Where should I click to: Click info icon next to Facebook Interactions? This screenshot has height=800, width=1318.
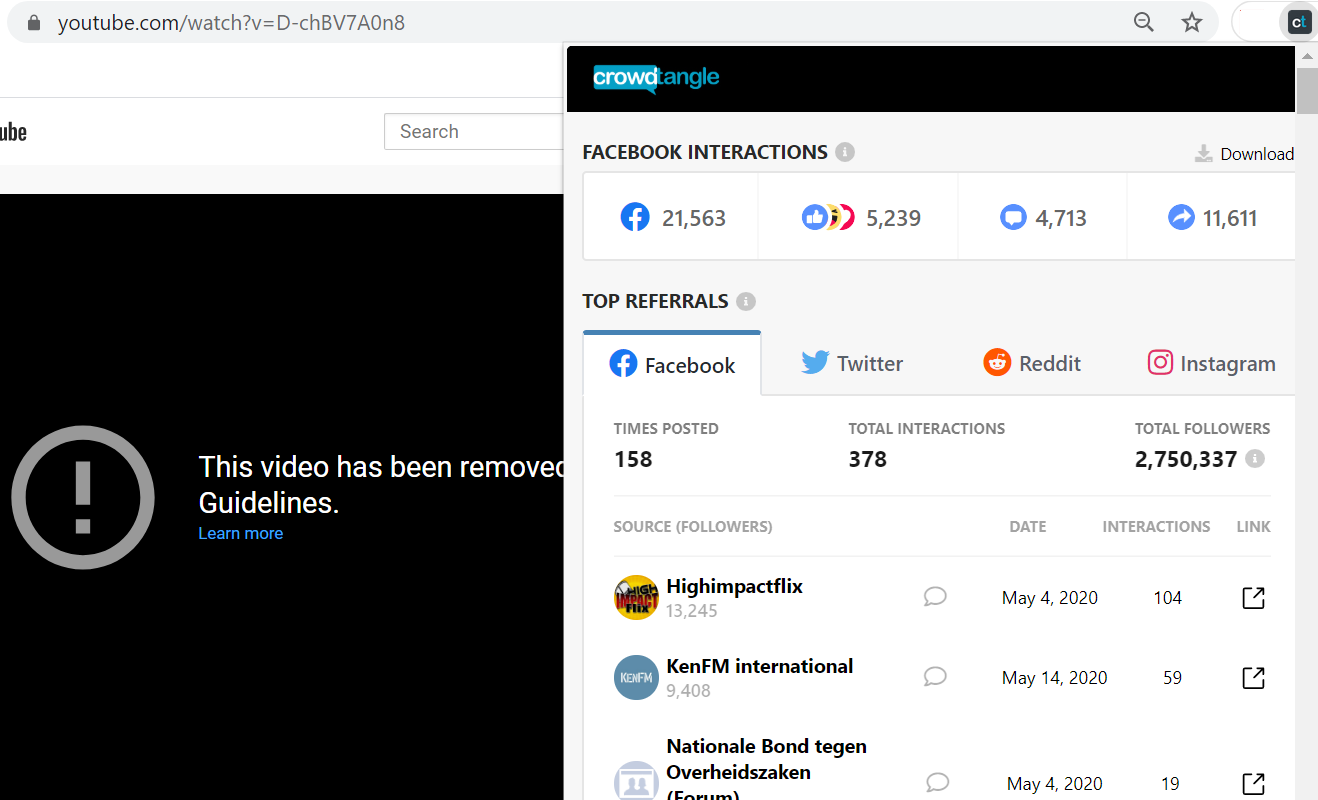click(845, 152)
